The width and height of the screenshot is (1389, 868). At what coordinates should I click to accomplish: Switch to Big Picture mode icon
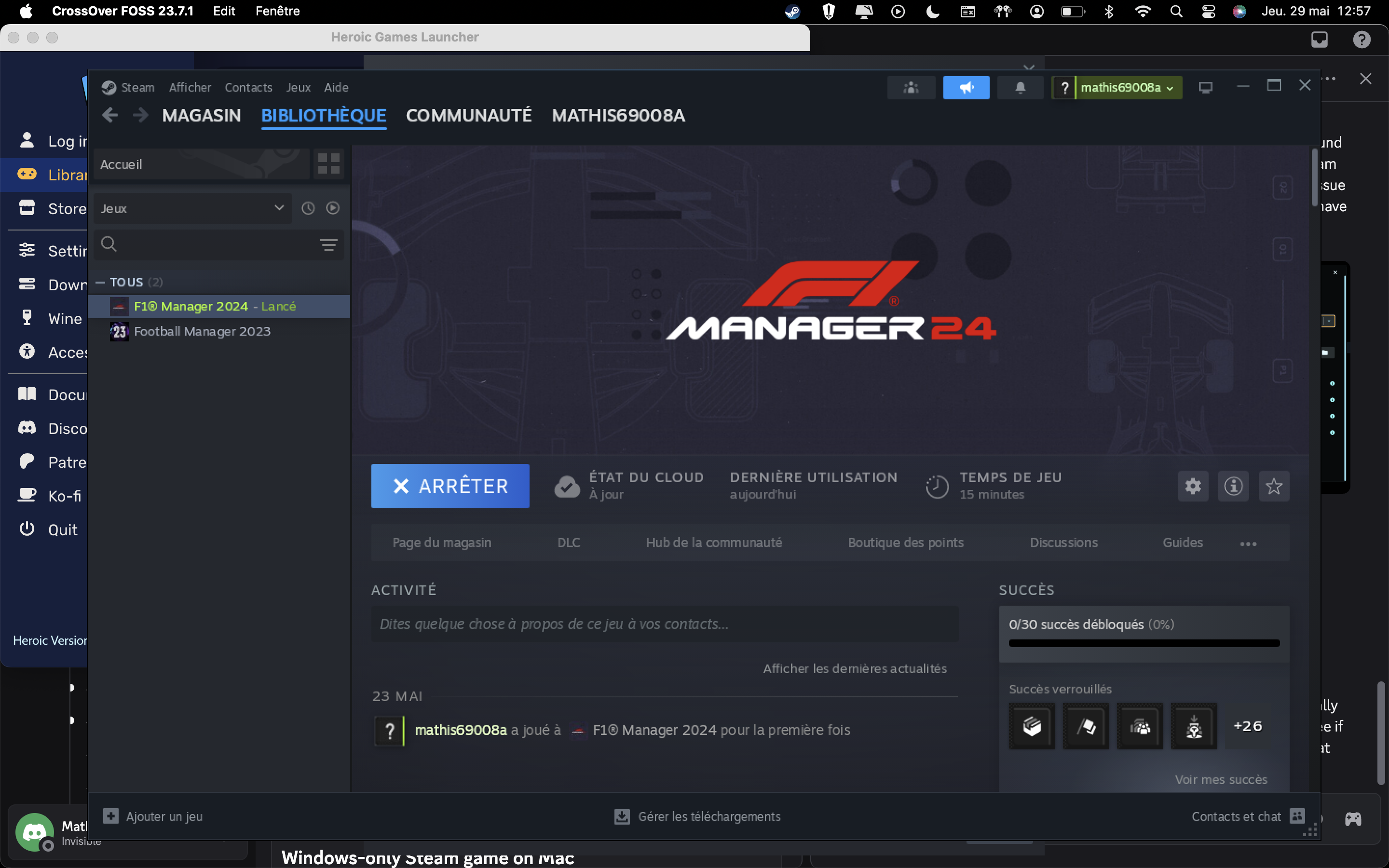pos(1205,87)
